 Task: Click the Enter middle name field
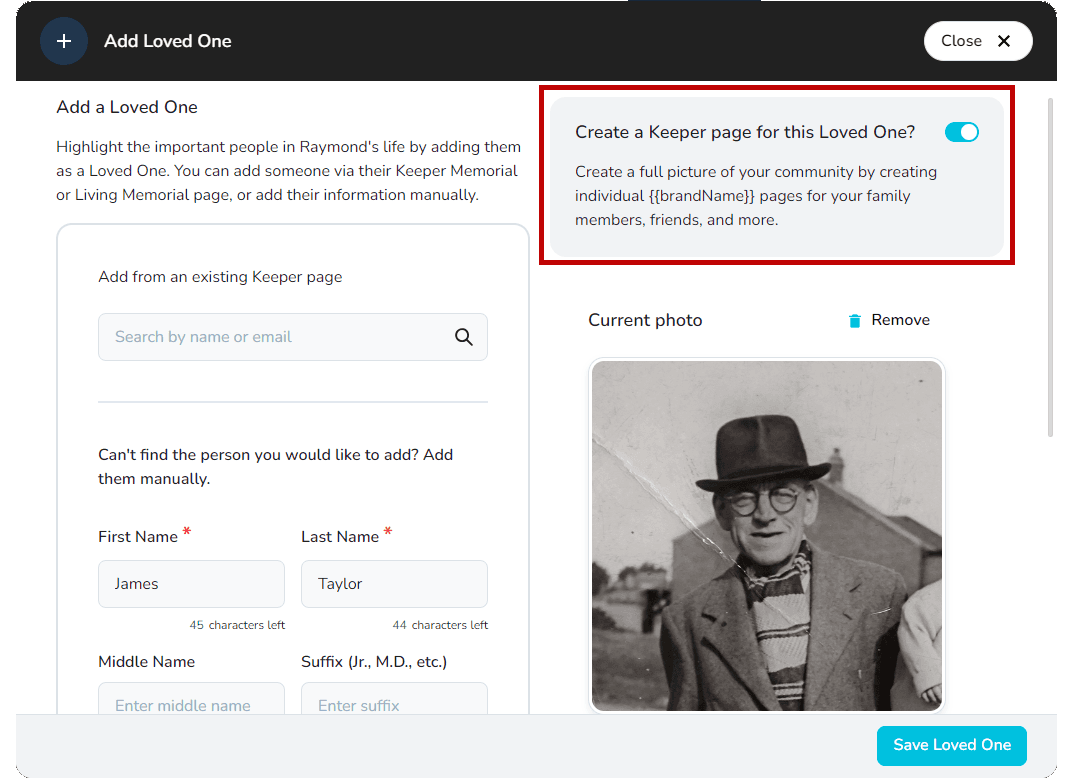pyautogui.click(x=191, y=705)
